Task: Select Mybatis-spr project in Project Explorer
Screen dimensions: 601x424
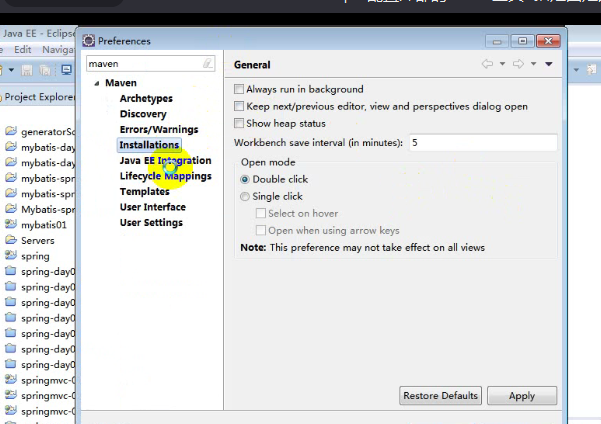Action: point(48,209)
